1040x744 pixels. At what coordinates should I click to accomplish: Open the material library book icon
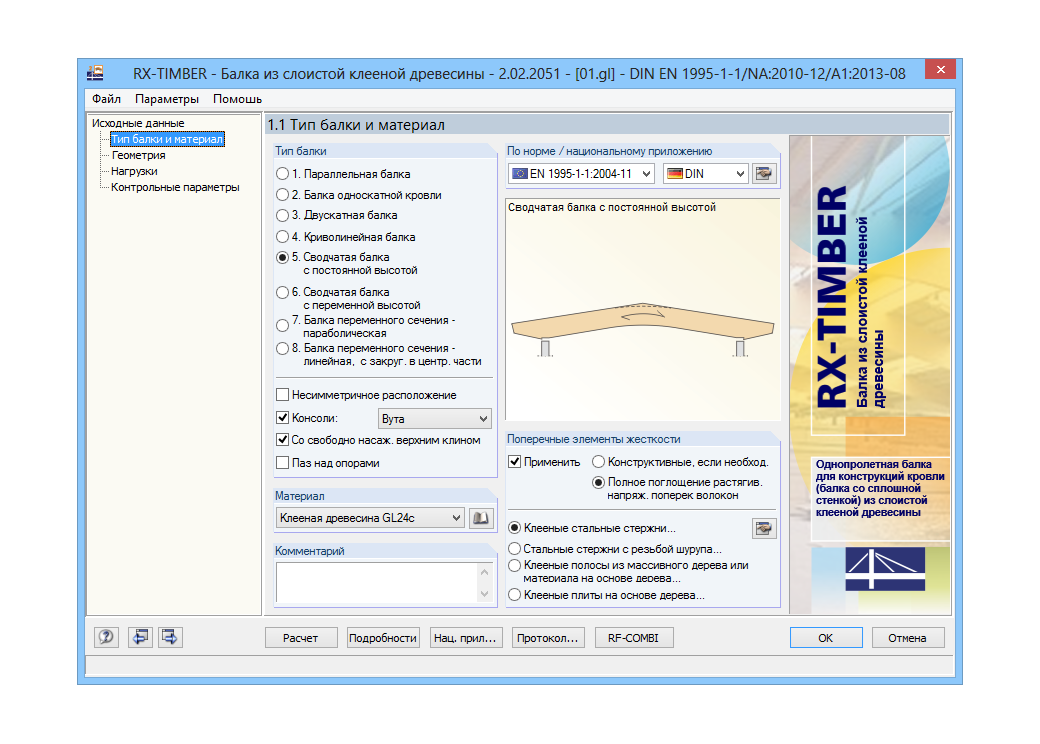pos(482,518)
